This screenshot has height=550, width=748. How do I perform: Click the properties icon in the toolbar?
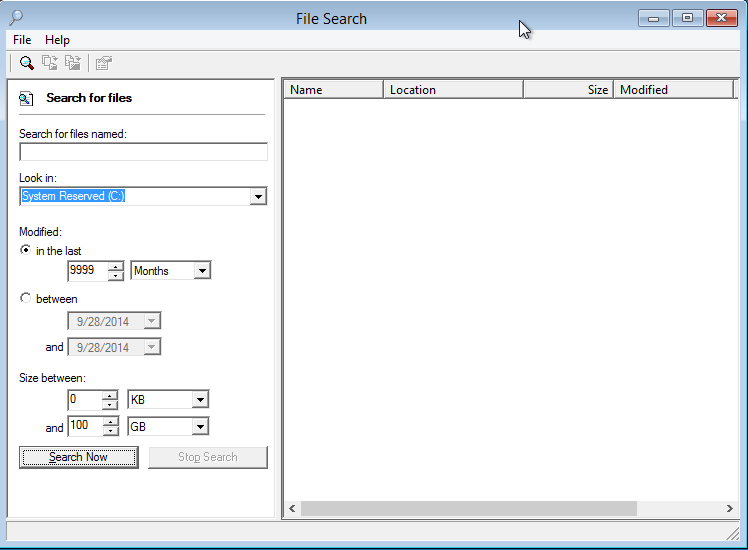click(x=103, y=63)
